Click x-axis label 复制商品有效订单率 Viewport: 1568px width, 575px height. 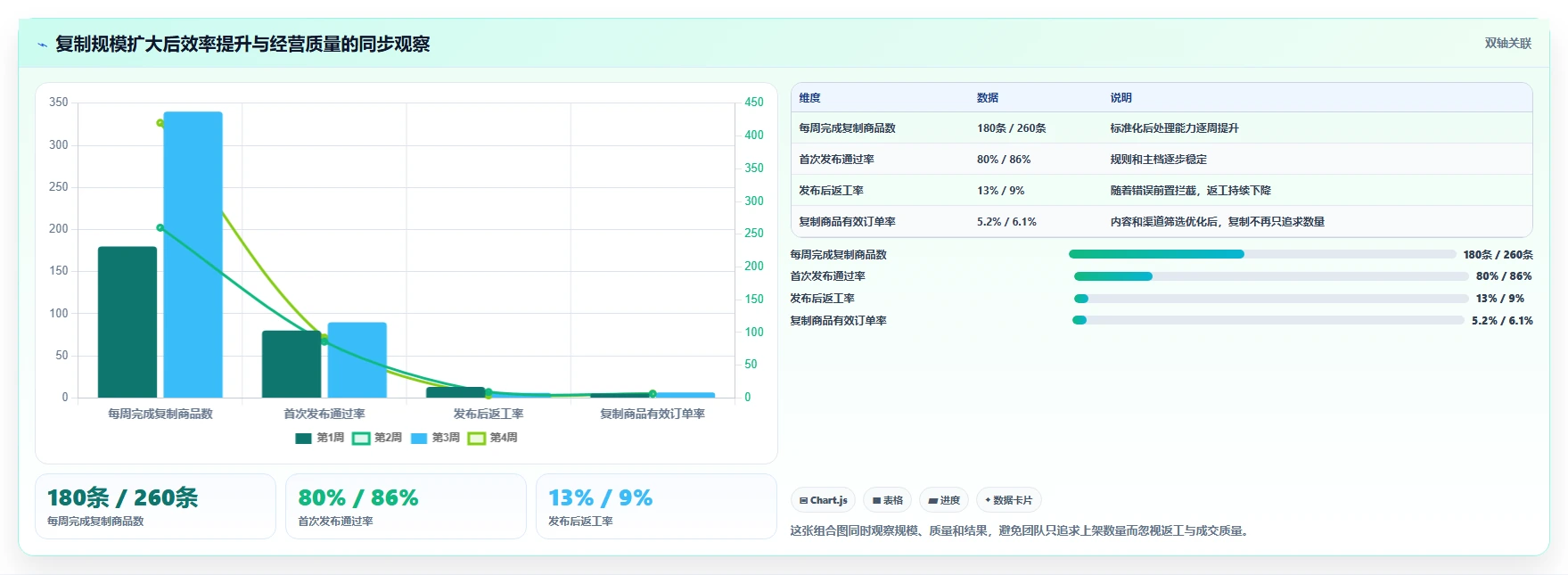pyautogui.click(x=653, y=414)
